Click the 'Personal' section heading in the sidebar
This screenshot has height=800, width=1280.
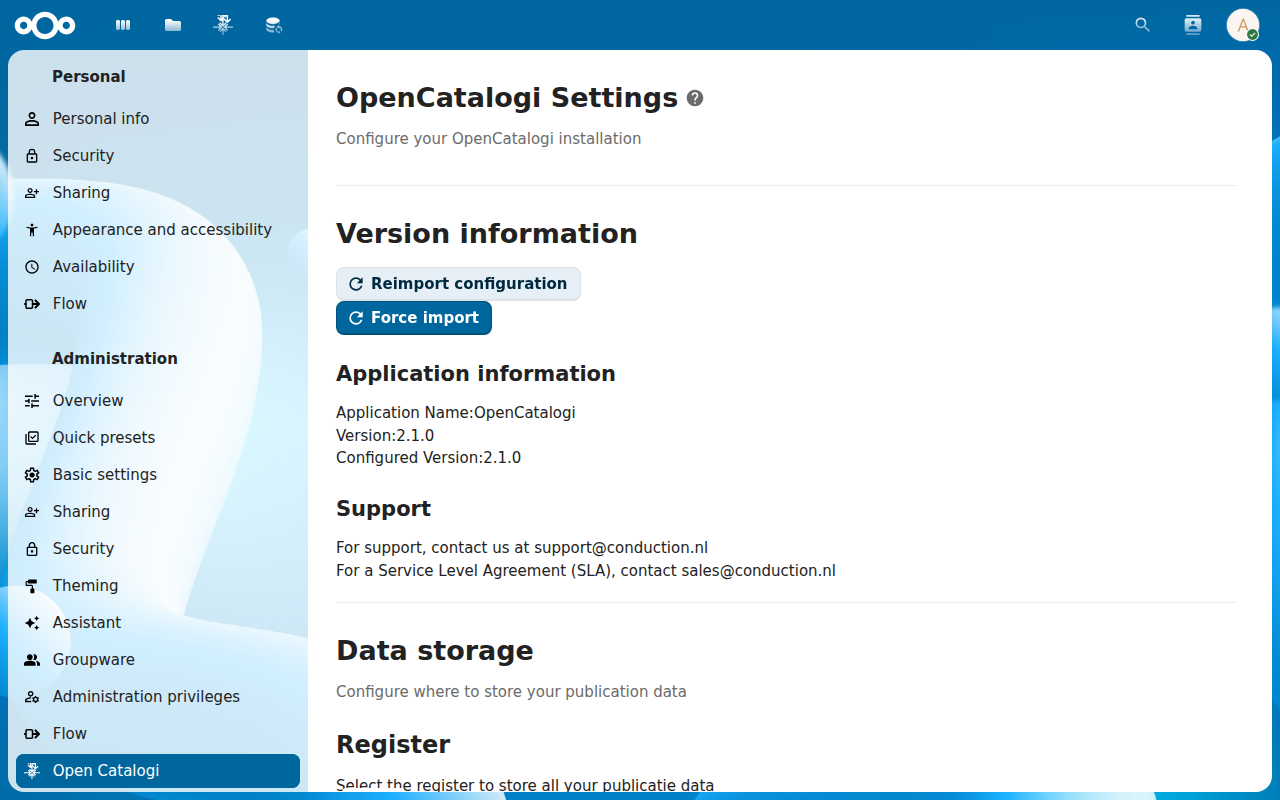click(x=89, y=77)
